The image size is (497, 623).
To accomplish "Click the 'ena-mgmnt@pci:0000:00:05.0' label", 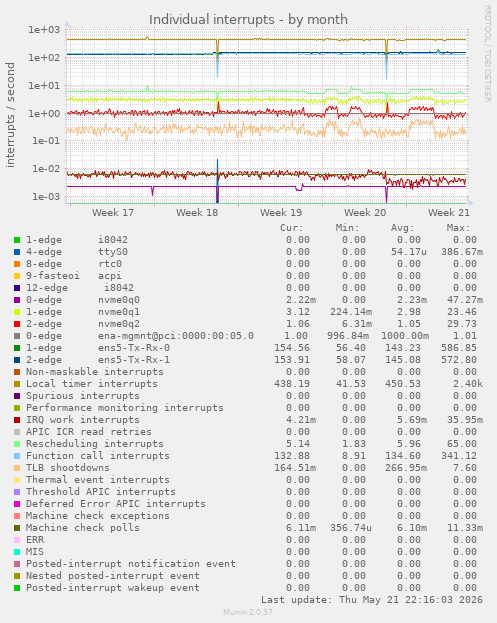I will point(176,336).
